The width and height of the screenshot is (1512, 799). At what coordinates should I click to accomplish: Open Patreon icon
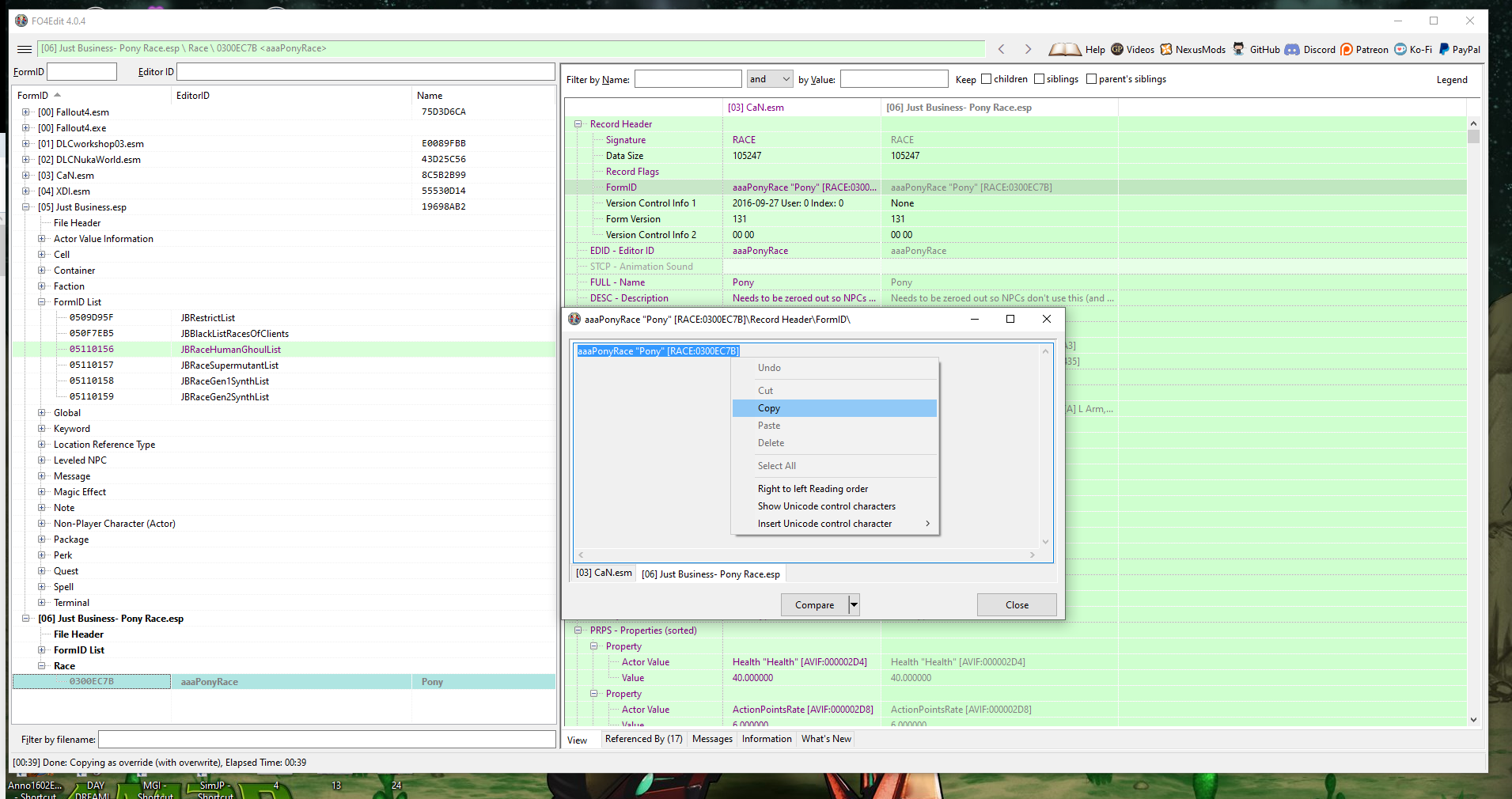pyautogui.click(x=1347, y=49)
